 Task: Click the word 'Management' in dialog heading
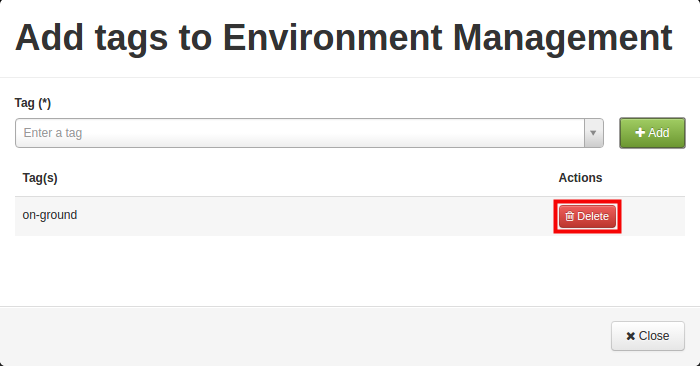562,38
